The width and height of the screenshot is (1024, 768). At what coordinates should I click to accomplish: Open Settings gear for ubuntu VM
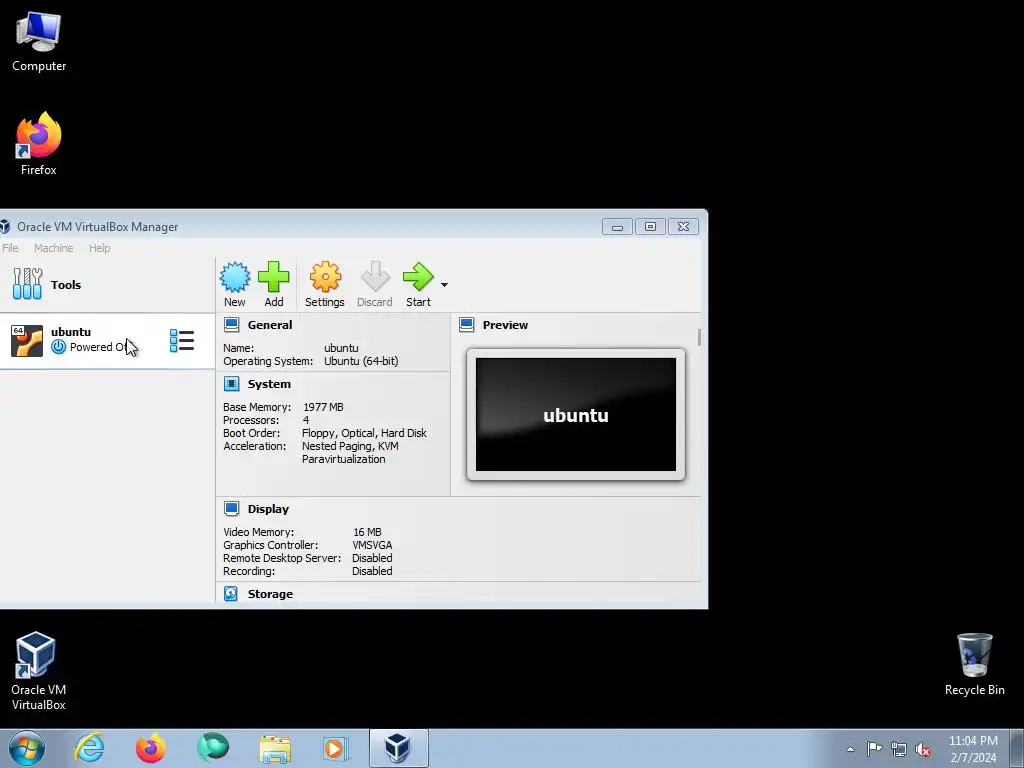point(325,277)
